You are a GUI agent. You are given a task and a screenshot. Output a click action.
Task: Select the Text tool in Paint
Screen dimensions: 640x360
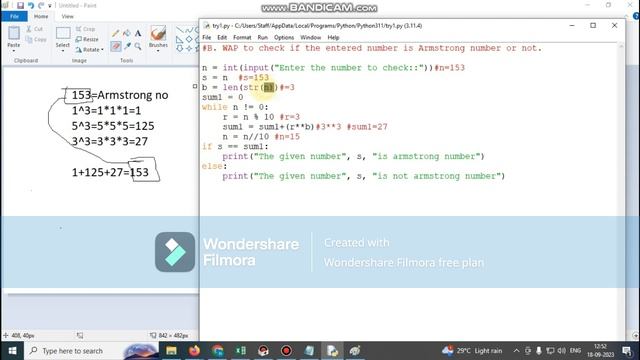pos(138,33)
